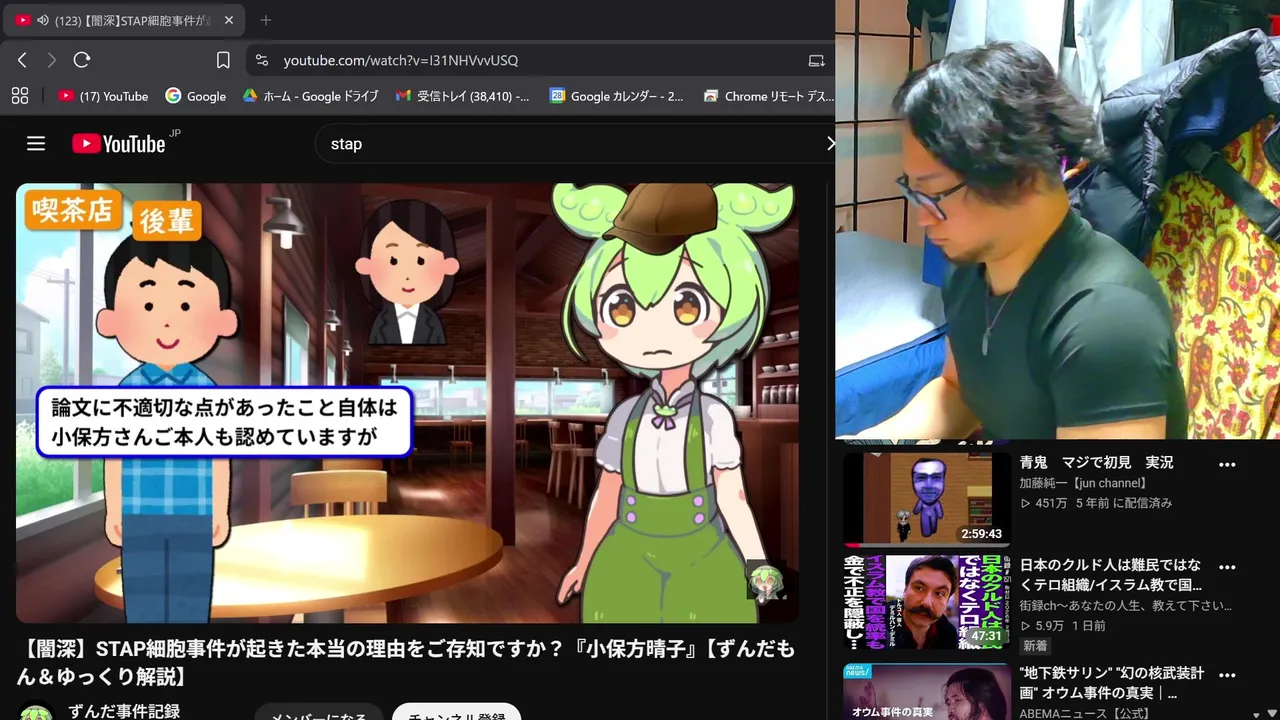
Task: Close the STAP細胞事件 browser tab
Action: [x=228, y=20]
